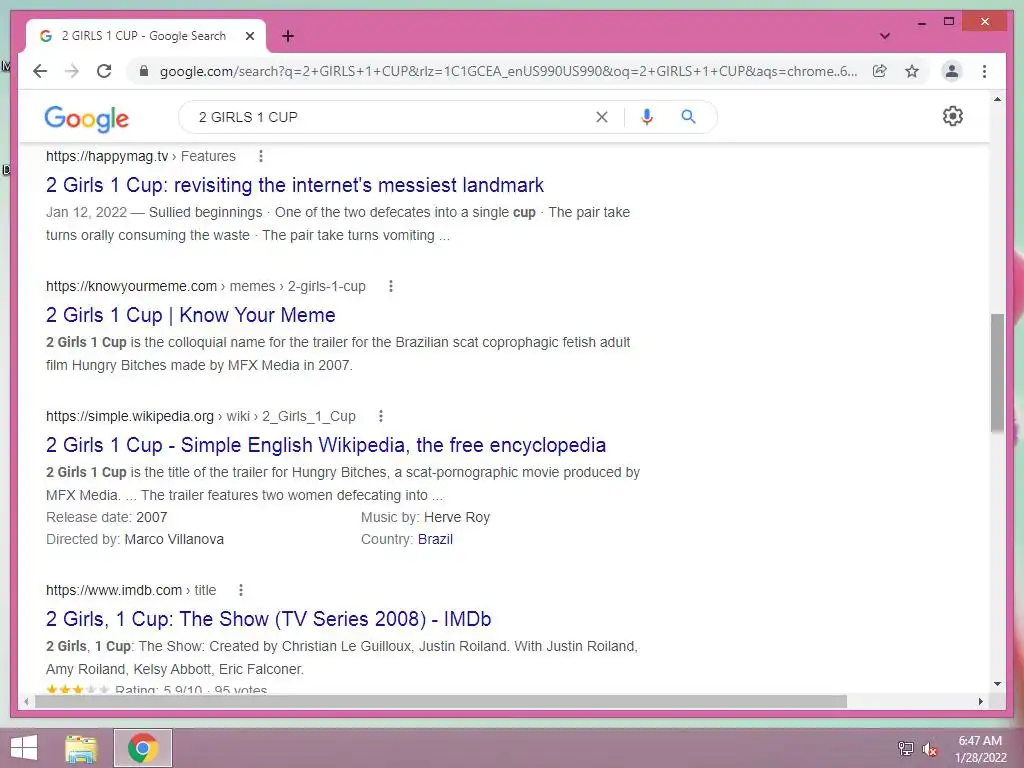Click the scroll-up arrow of page
The image size is (1024, 768).
[x=997, y=99]
